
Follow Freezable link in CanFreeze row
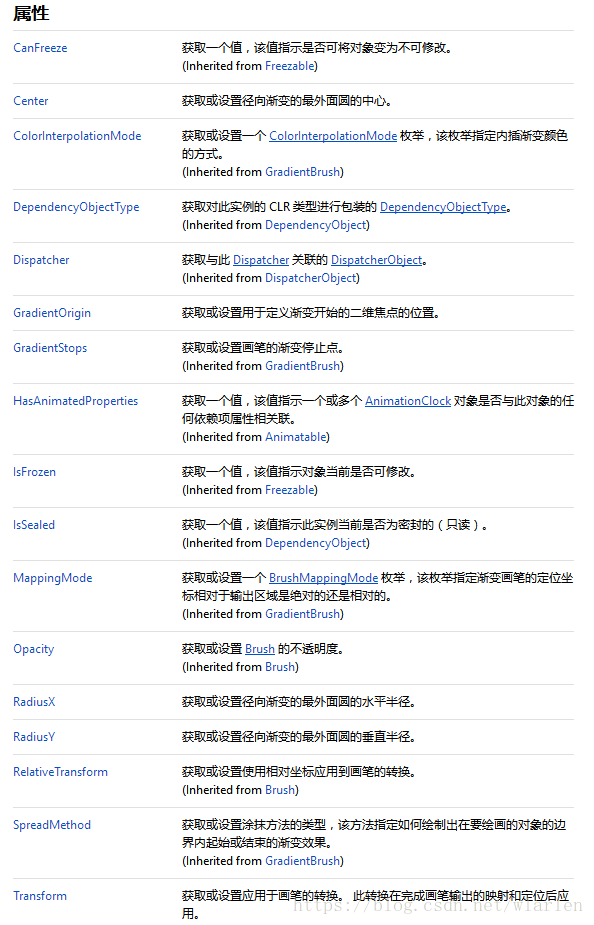click(290, 65)
